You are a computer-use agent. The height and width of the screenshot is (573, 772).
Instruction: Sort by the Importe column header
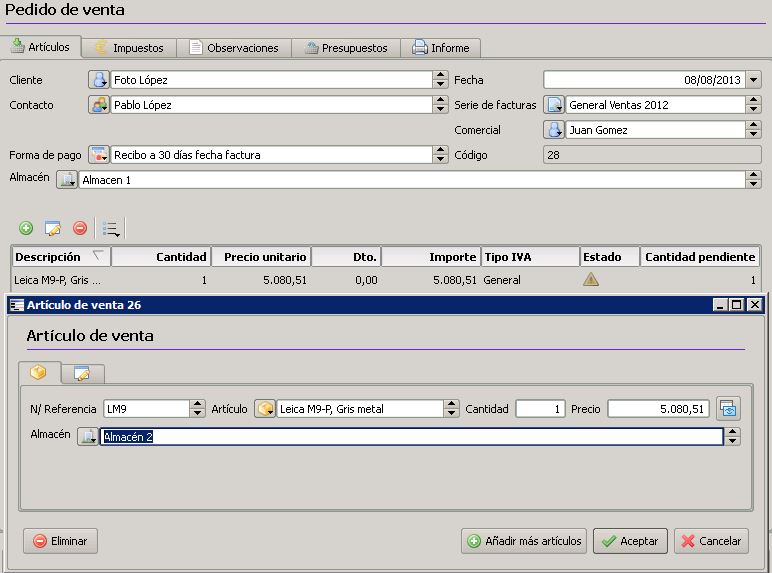pos(431,257)
